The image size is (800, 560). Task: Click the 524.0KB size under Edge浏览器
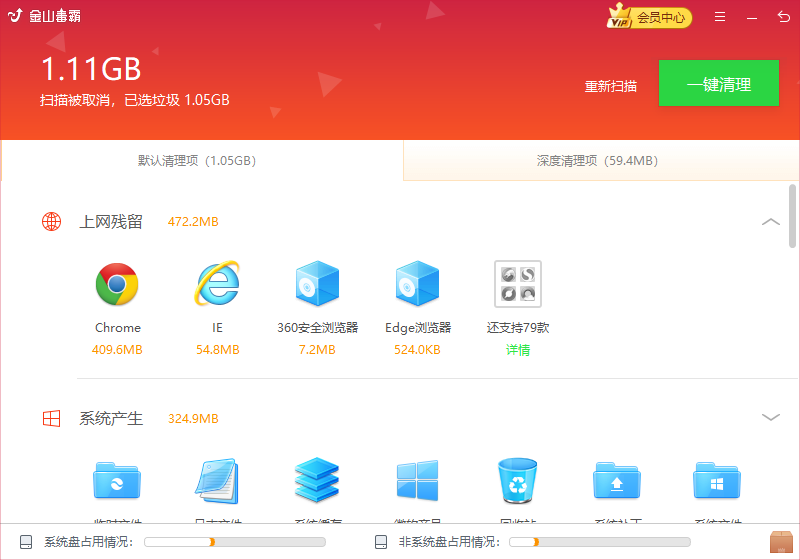pos(417,350)
